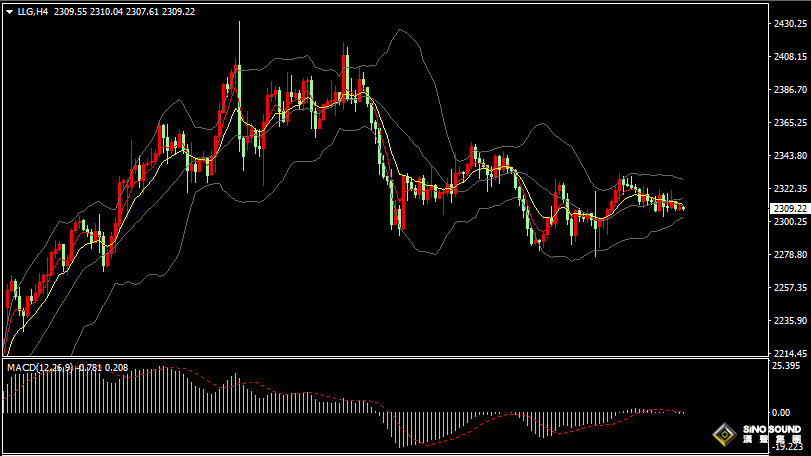Click the Sino Sound diamond logo icon

721,436
